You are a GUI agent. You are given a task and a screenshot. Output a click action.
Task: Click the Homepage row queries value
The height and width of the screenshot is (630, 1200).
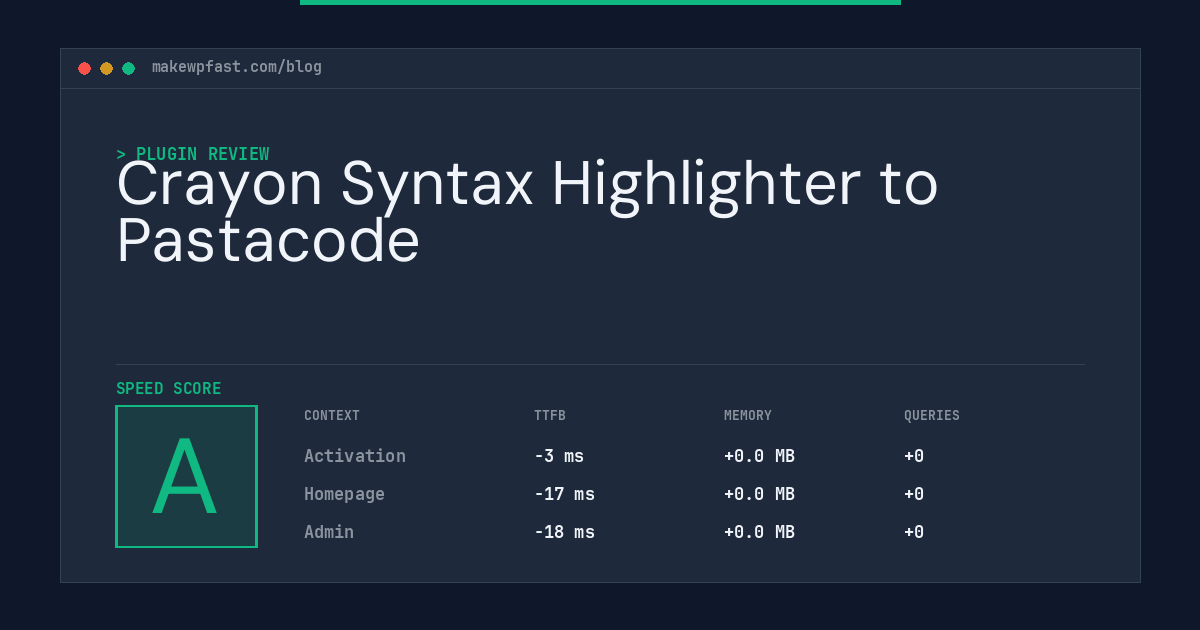[914, 494]
